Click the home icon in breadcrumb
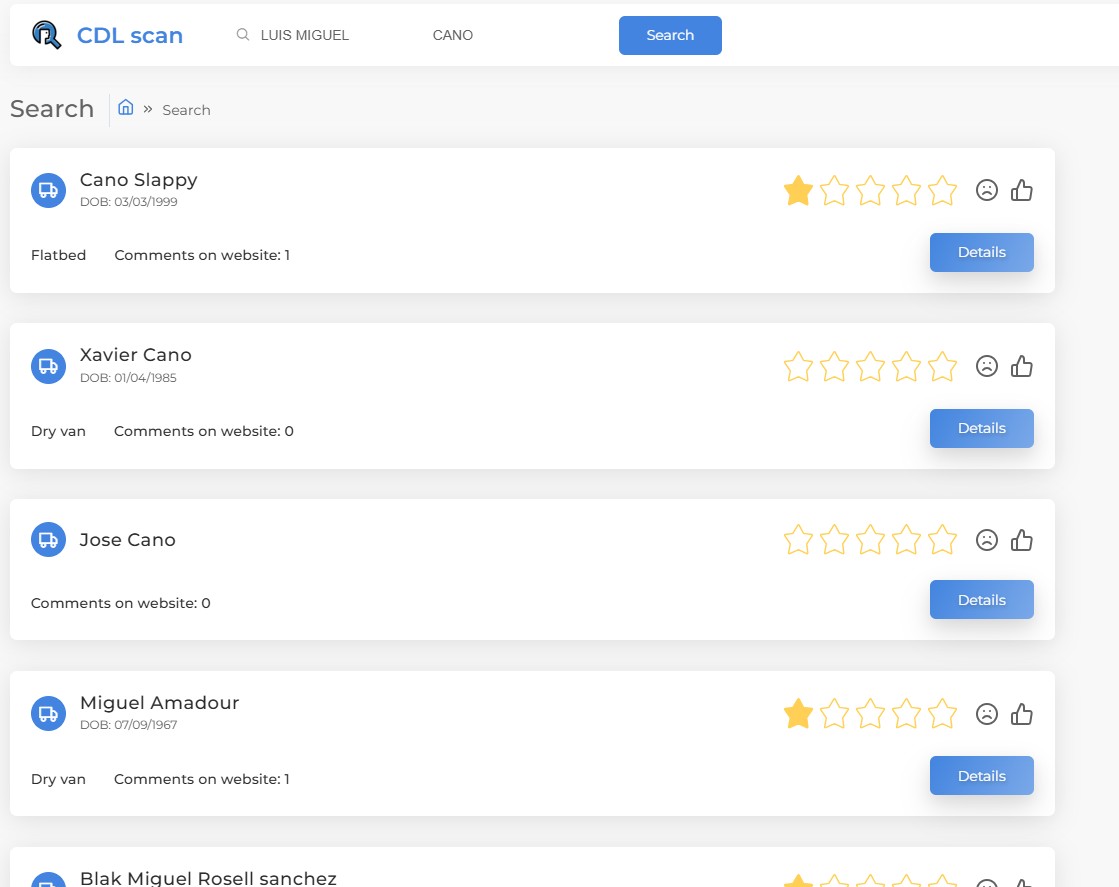Viewport: 1119px width, 887px height. [126, 108]
